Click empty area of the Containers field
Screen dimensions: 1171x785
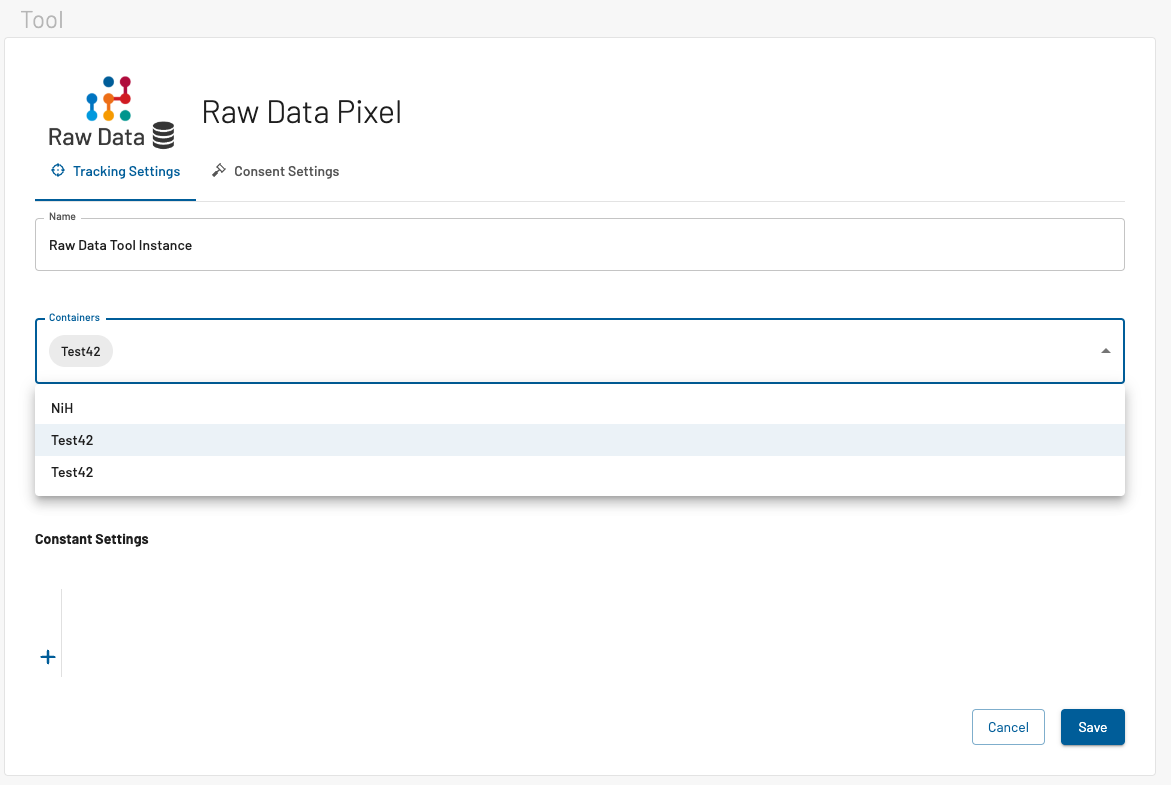[600, 351]
